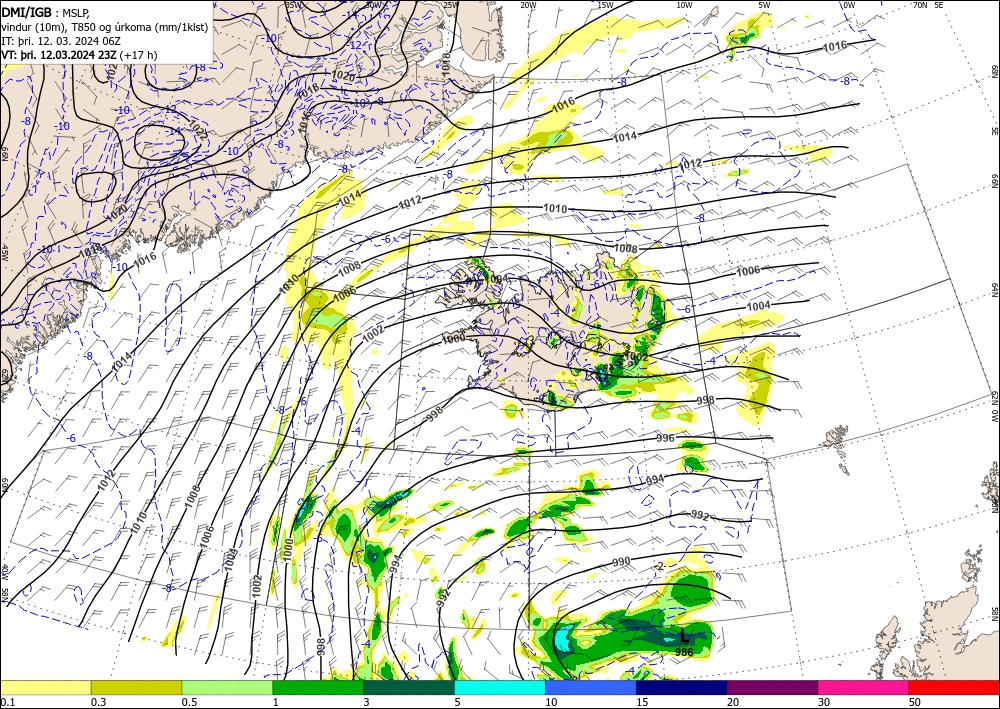Click the '996' isobar label
This screenshot has width=1000, height=709.
(665, 438)
